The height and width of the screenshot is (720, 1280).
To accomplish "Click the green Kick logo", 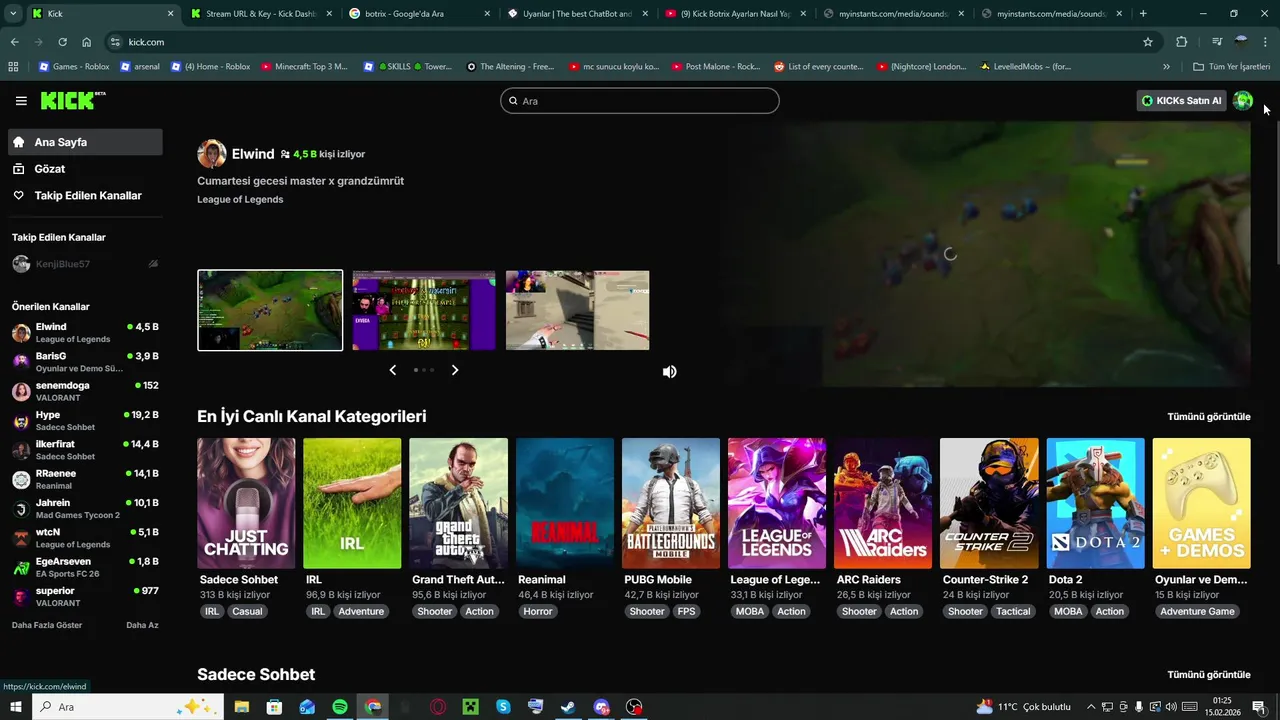I will [72, 100].
